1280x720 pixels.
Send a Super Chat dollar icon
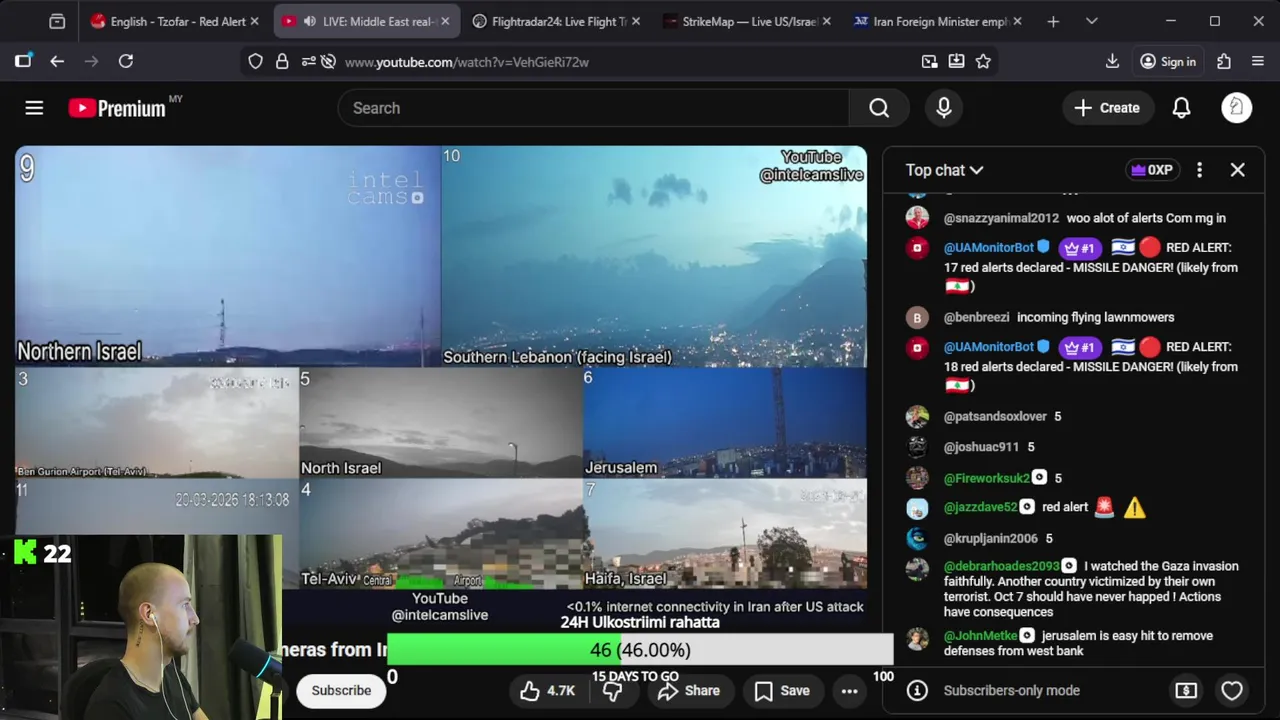click(1185, 690)
